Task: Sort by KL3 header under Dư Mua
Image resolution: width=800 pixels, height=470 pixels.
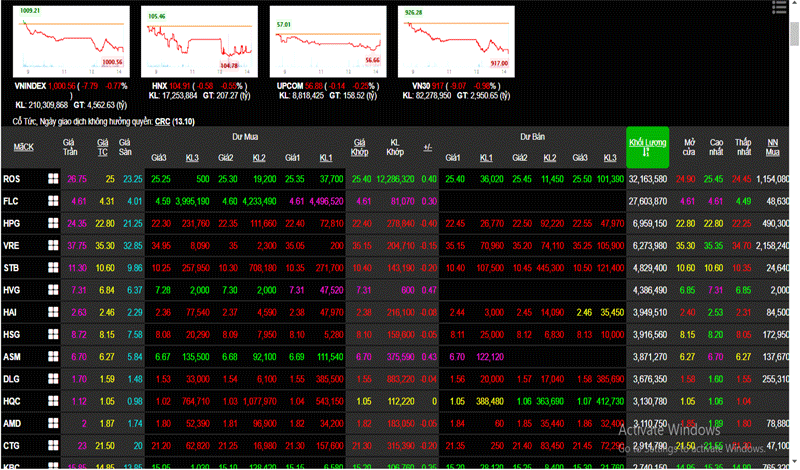Action: point(192,158)
